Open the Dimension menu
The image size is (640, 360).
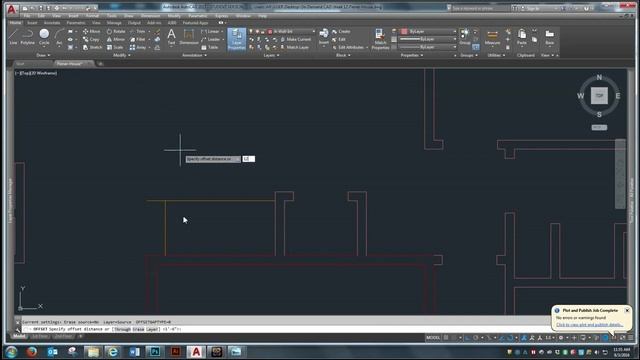click(x=150, y=16)
